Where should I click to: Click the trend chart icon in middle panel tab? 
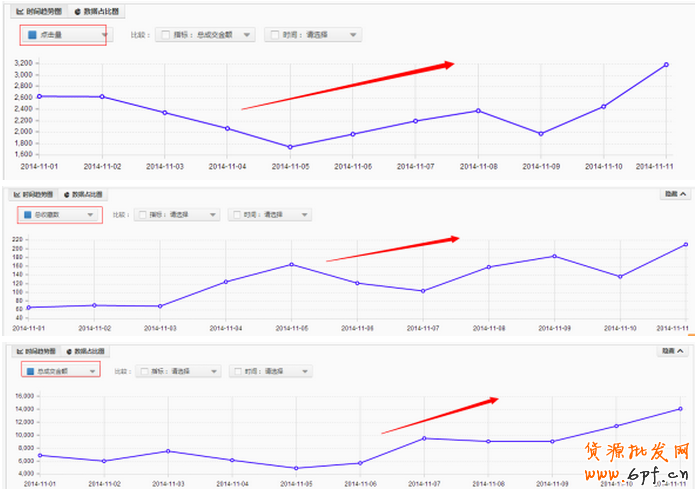[17, 195]
